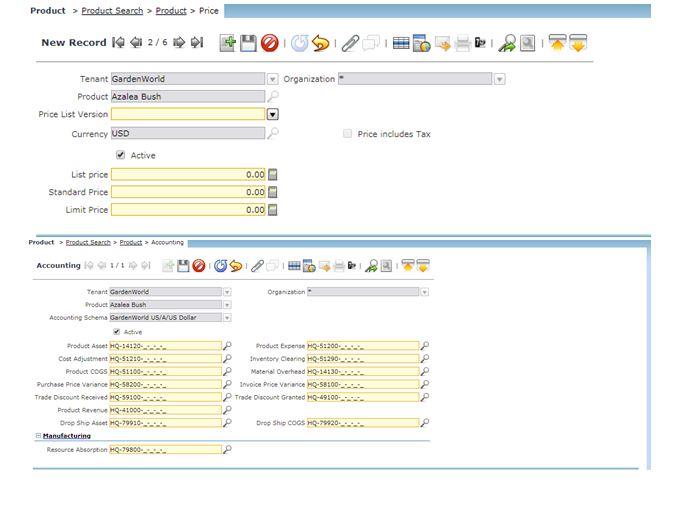
Task: Open lookup for Drop Ship COGS account
Action: [425, 422]
